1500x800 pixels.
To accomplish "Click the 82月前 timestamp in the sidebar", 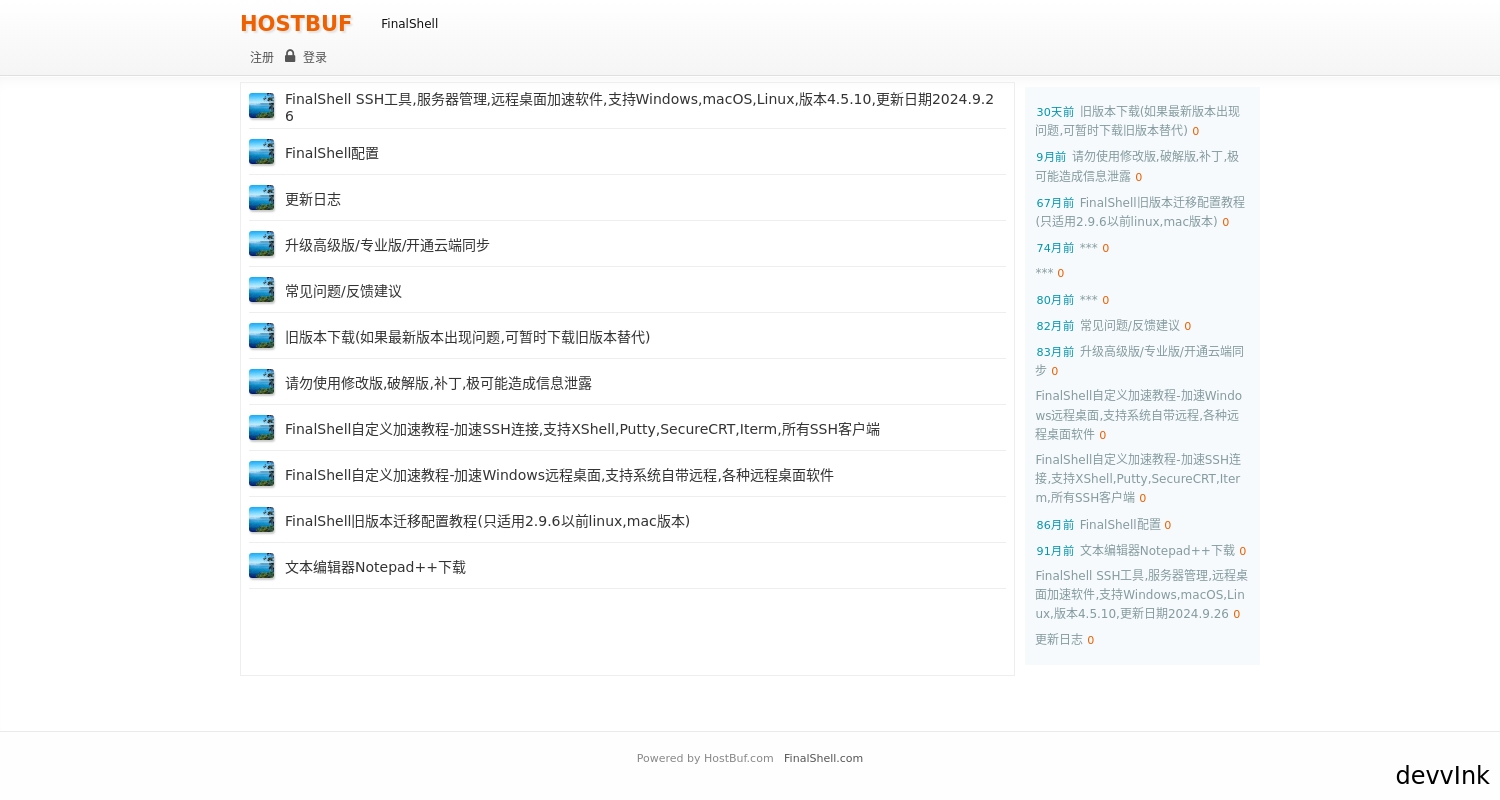I will (x=1055, y=326).
